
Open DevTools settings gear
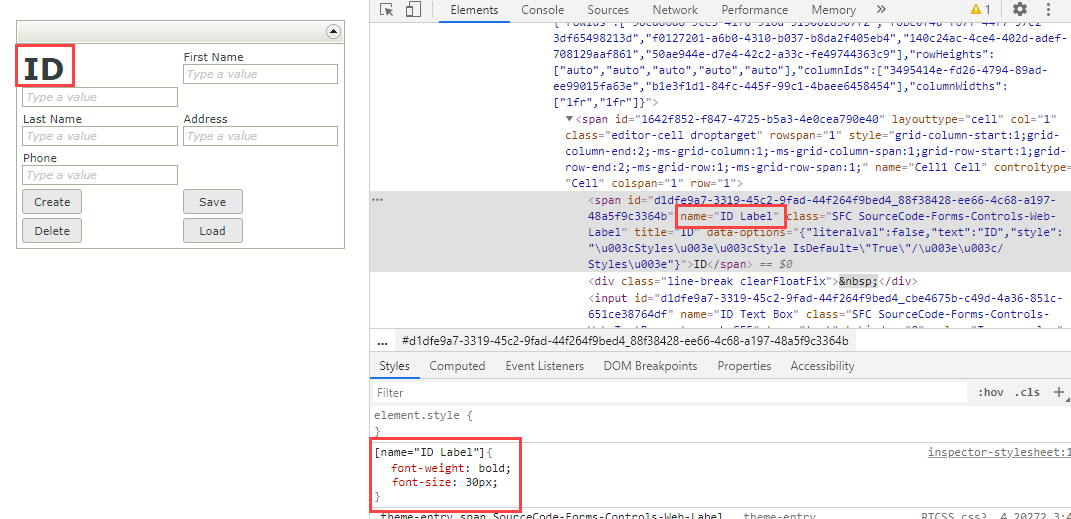[1019, 10]
